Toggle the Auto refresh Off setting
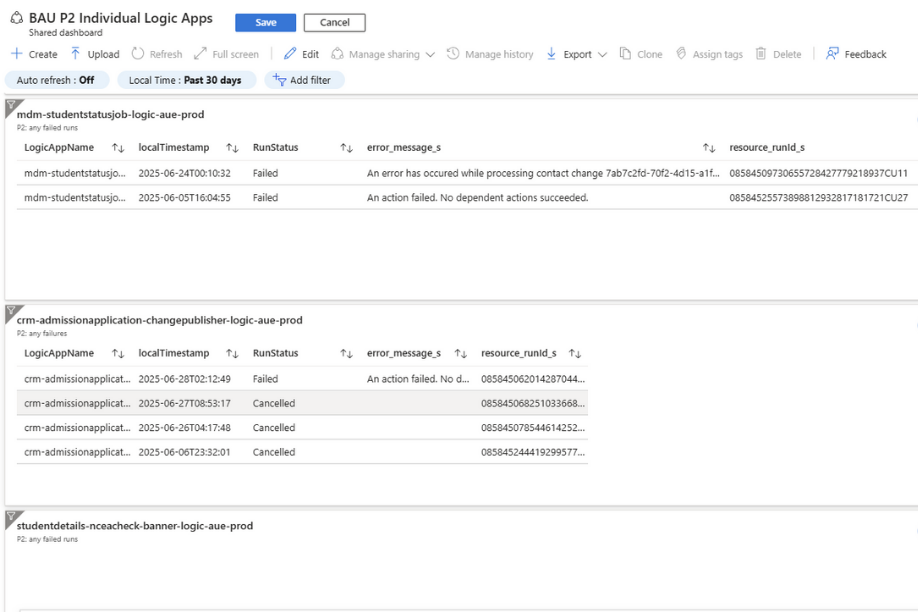Screen dimensions: 918x612 click(57, 80)
